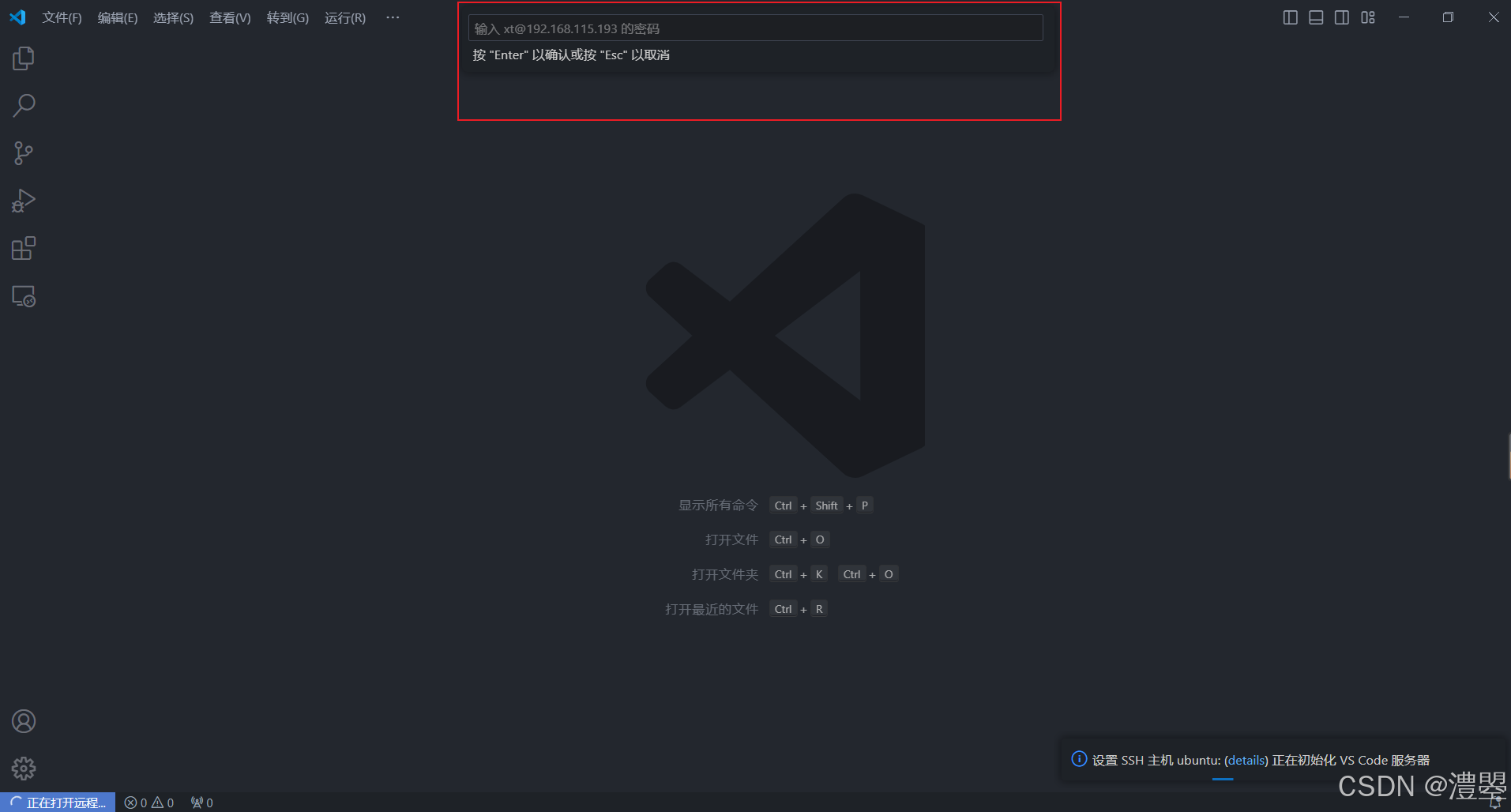Open the Search view
The width and height of the screenshot is (1511, 812).
[x=24, y=106]
